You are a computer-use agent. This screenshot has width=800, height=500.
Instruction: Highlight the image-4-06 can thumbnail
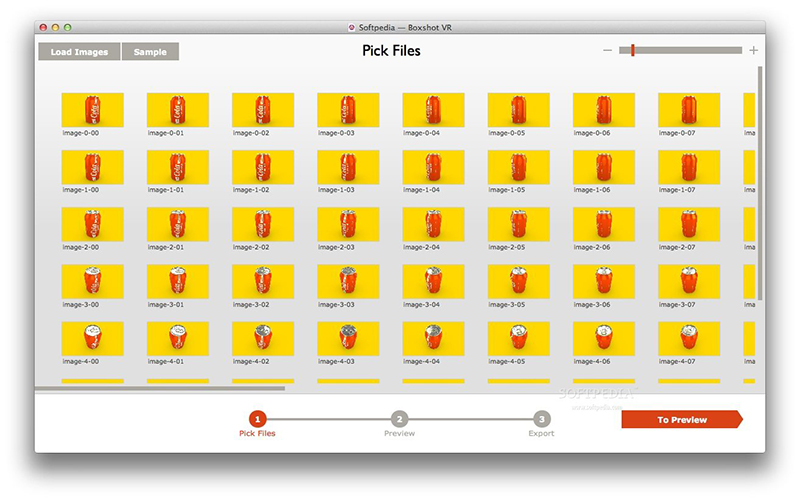pyautogui.click(x=604, y=338)
